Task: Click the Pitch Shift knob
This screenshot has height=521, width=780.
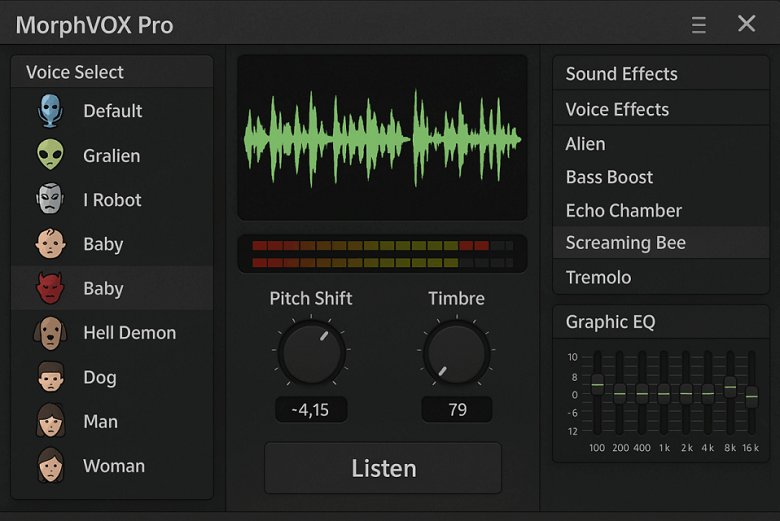Action: pos(311,352)
